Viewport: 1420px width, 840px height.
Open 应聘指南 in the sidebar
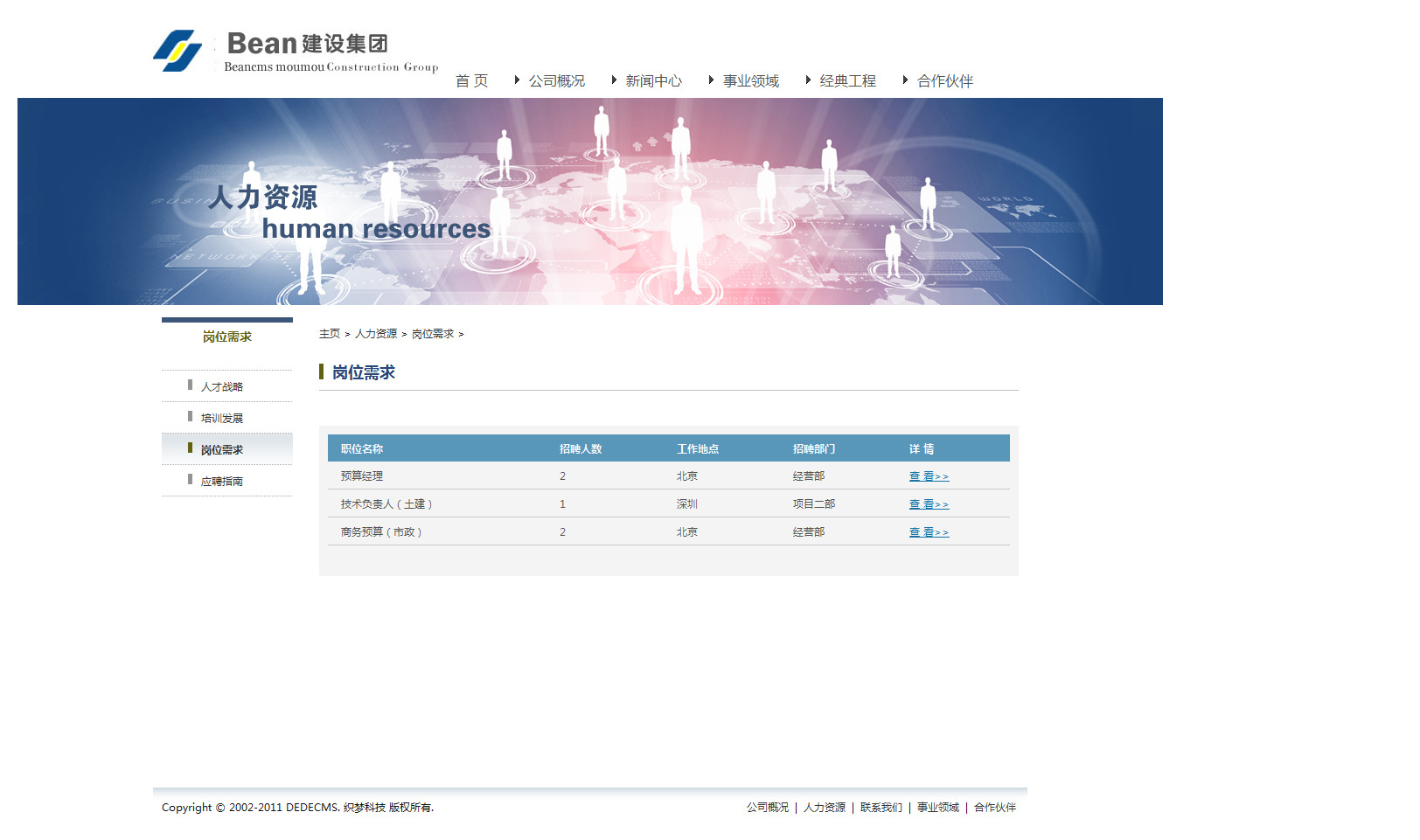coord(222,481)
